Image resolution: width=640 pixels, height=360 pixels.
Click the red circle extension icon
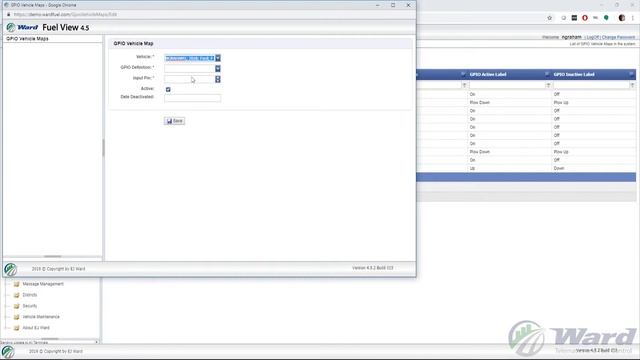(x=585, y=18)
